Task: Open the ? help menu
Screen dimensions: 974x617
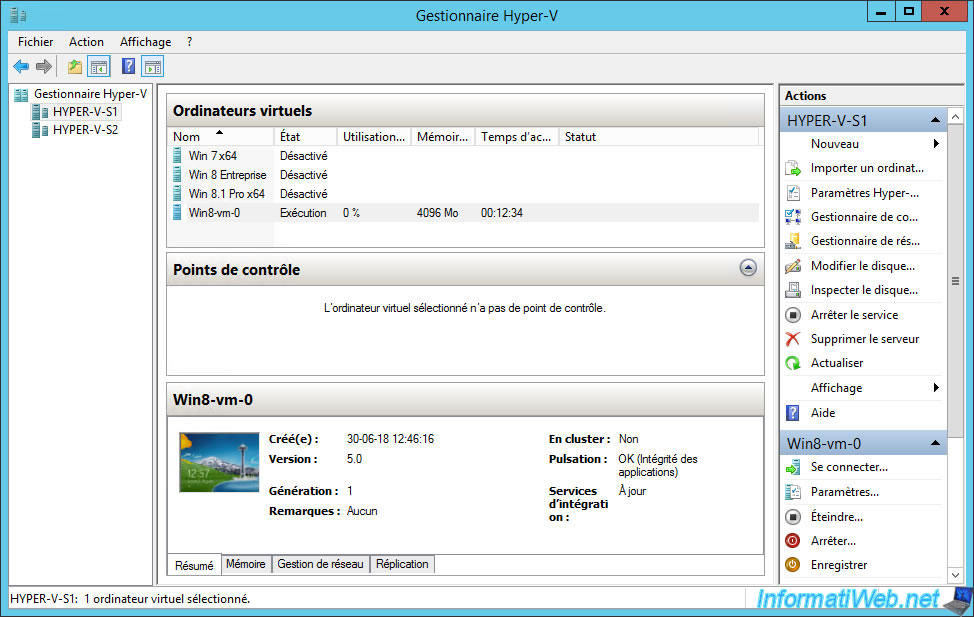Action: point(189,42)
